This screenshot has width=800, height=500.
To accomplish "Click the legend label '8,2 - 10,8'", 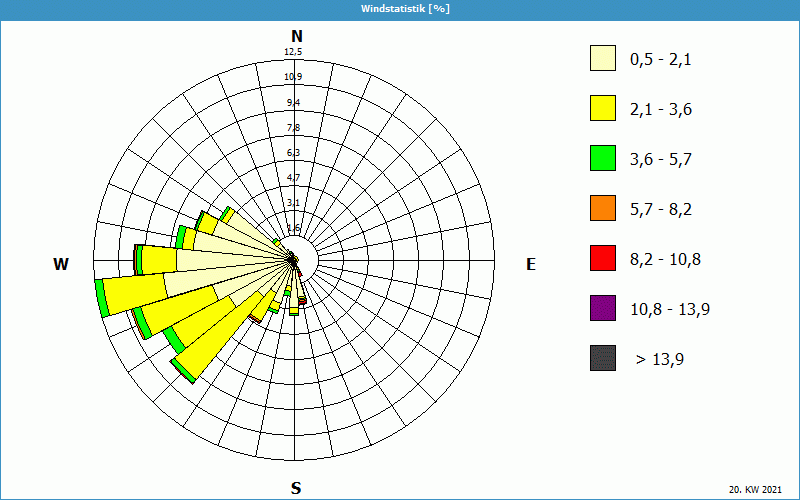I will tap(665, 260).
